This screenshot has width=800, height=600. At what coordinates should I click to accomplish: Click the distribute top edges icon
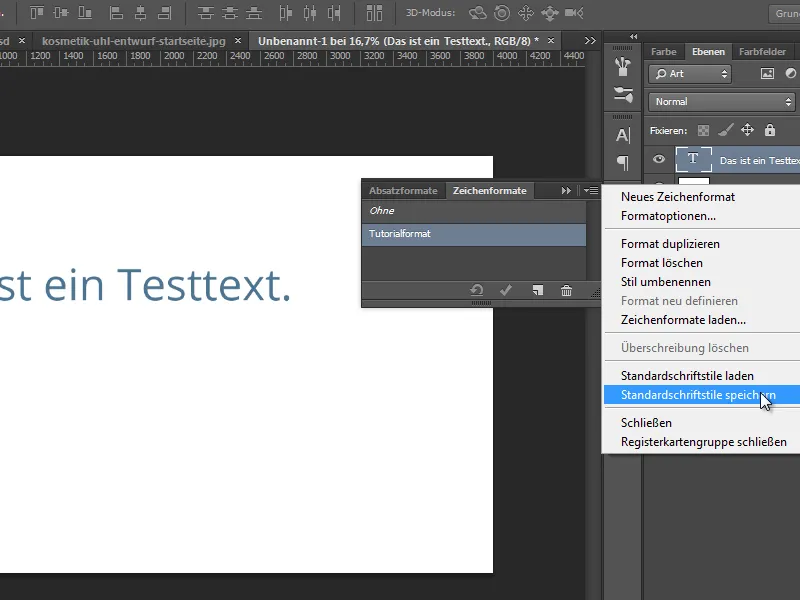pyautogui.click(x=206, y=13)
